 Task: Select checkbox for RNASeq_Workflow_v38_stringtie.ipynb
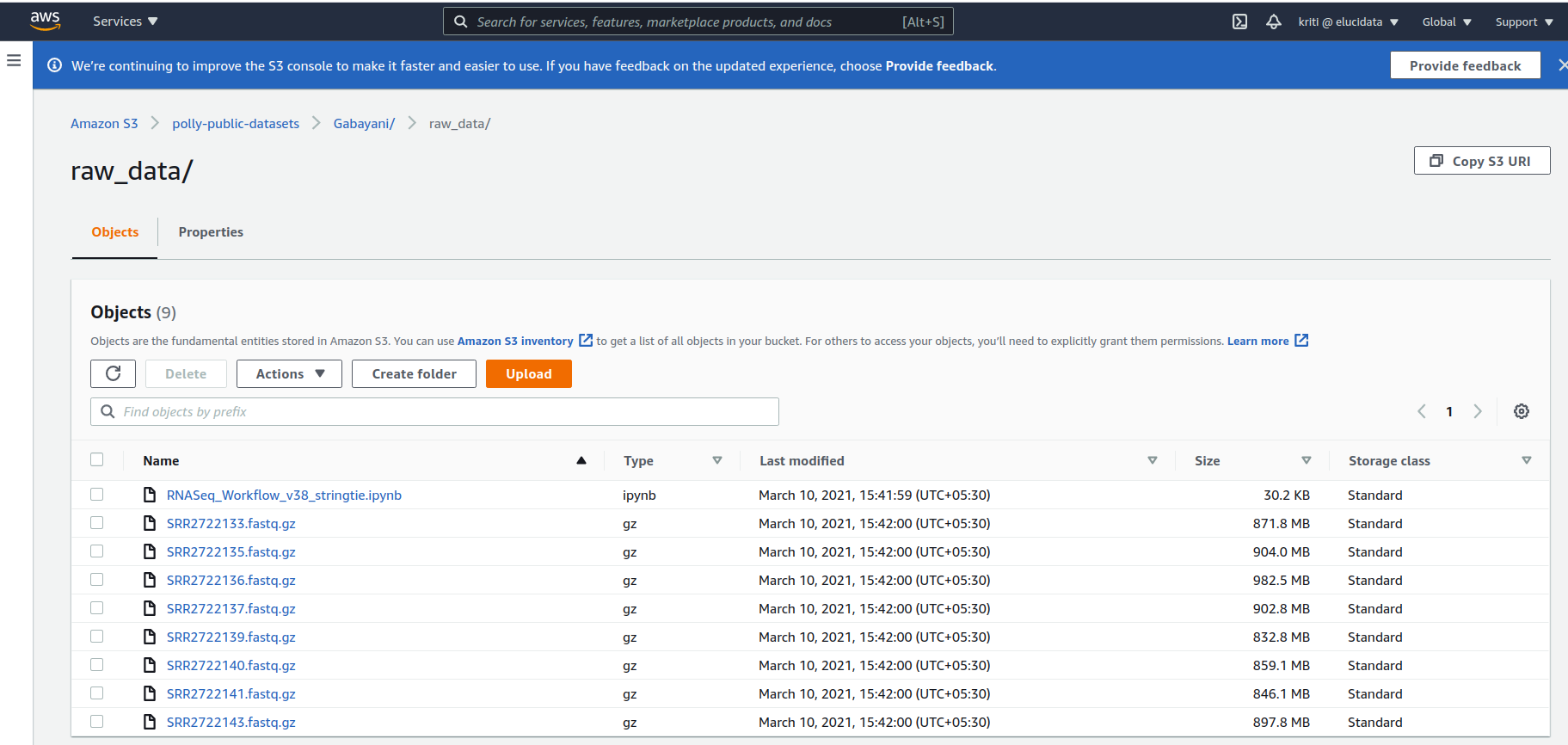tap(96, 494)
